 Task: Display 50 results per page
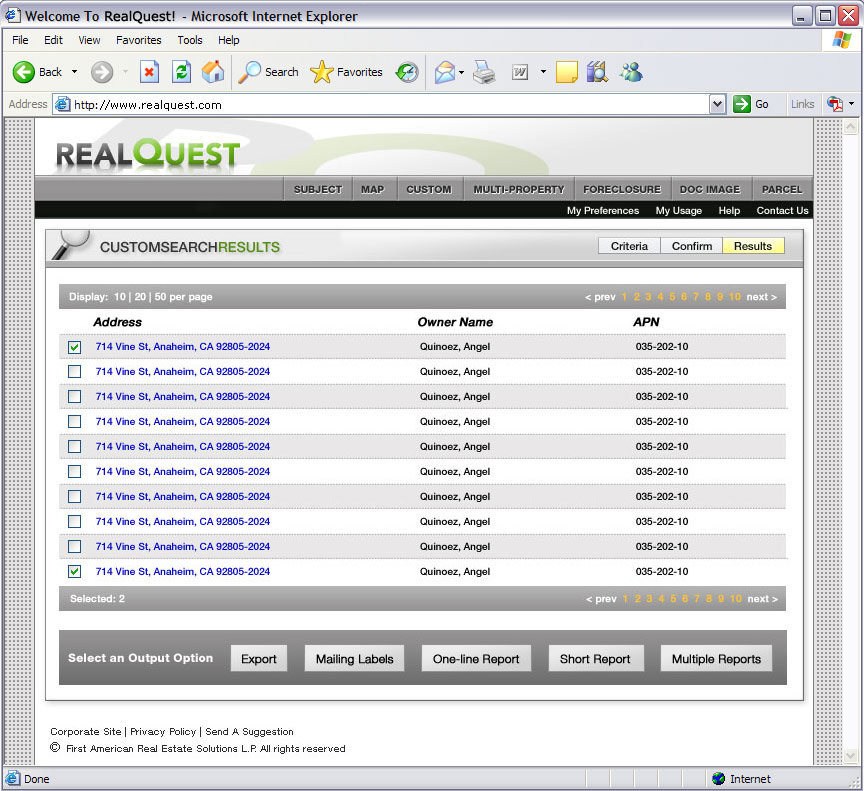tap(160, 297)
